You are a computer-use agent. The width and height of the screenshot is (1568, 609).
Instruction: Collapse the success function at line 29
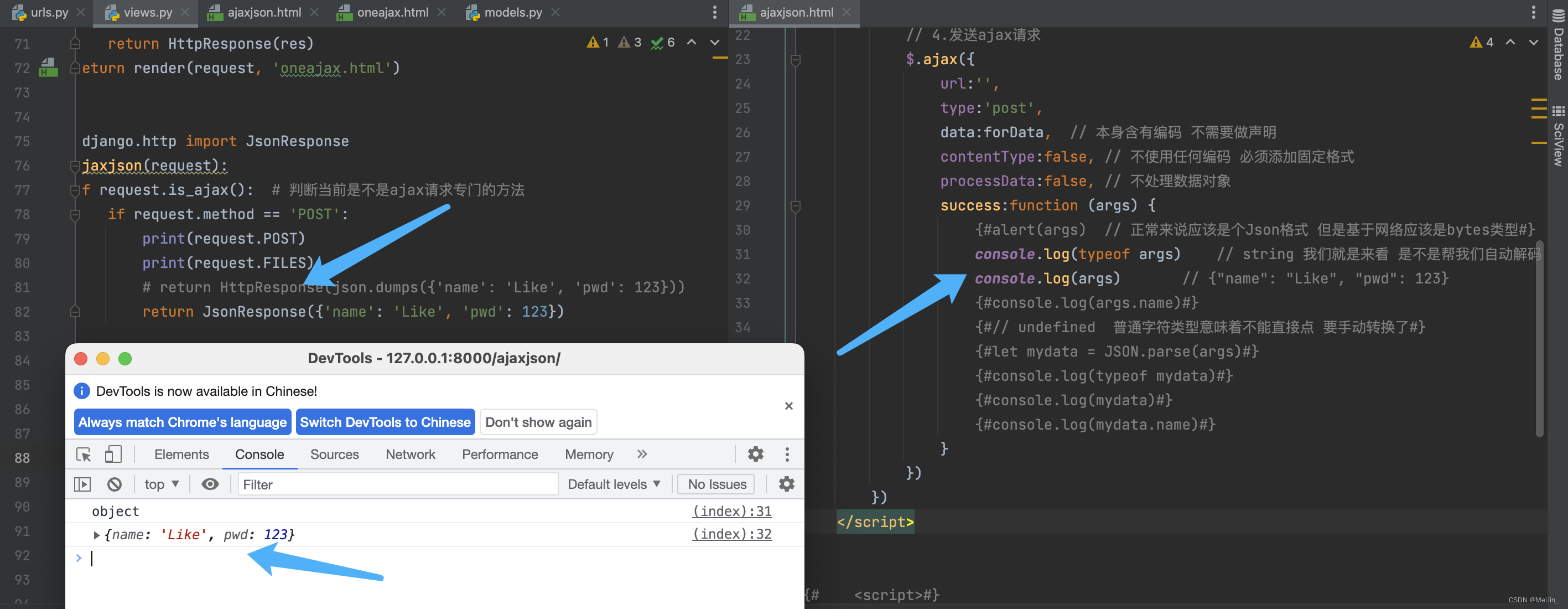(x=795, y=206)
